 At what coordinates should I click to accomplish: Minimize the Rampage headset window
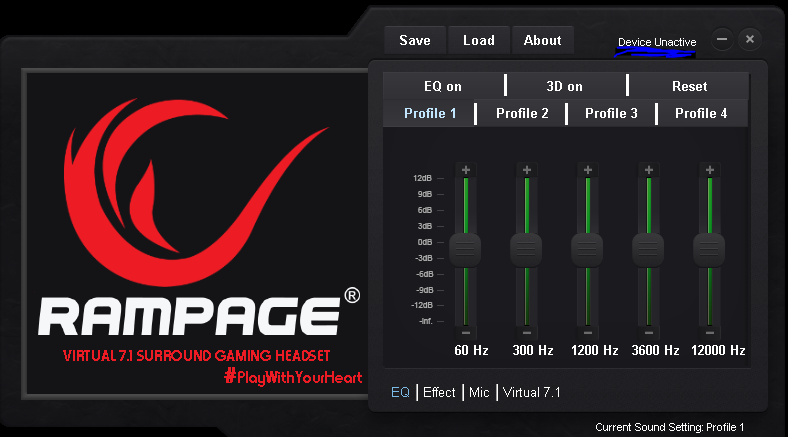[x=722, y=39]
